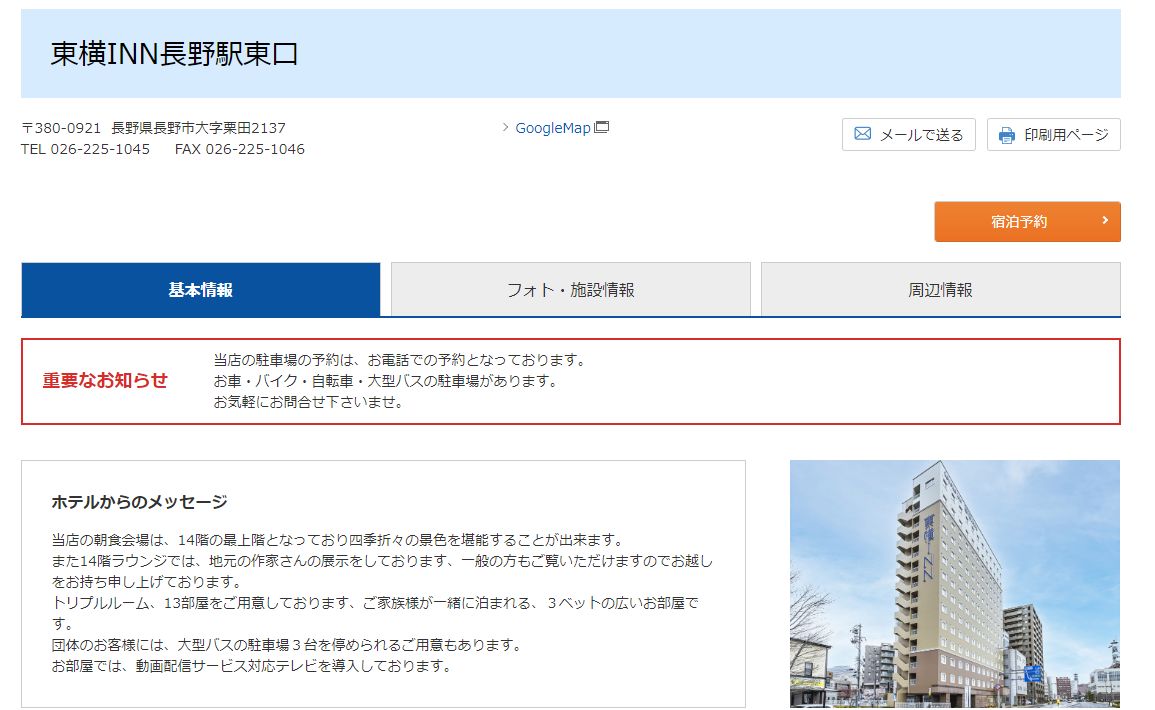Viewport: 1155px width, 710px height.
Task: Click the sentence 団体のお客様には、大型バスの駐車場
Action: pos(288,645)
